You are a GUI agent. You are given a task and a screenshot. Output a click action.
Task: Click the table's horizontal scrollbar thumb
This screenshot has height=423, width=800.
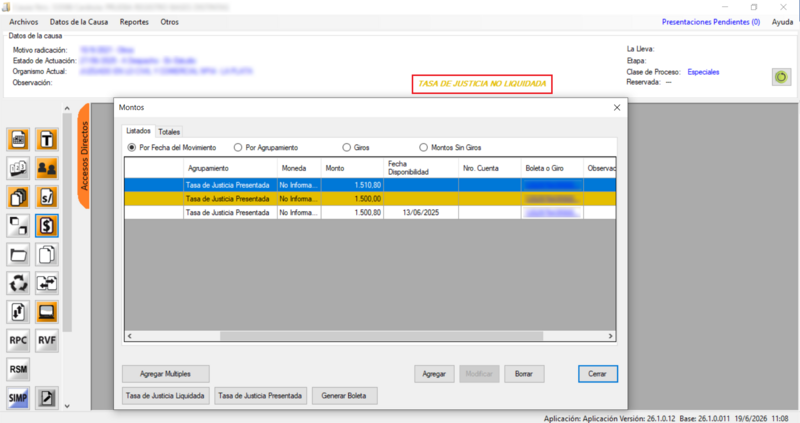[382, 336]
